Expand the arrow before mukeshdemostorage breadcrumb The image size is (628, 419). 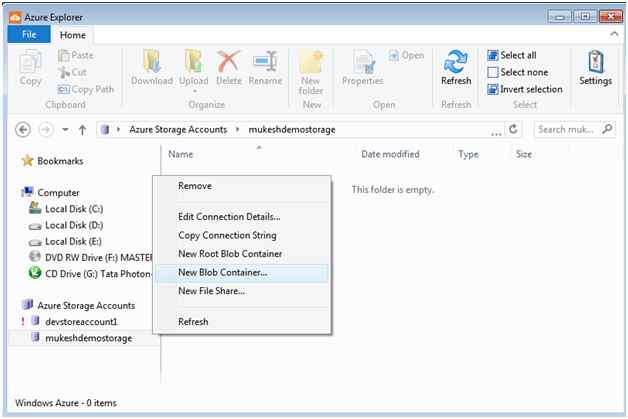click(238, 129)
